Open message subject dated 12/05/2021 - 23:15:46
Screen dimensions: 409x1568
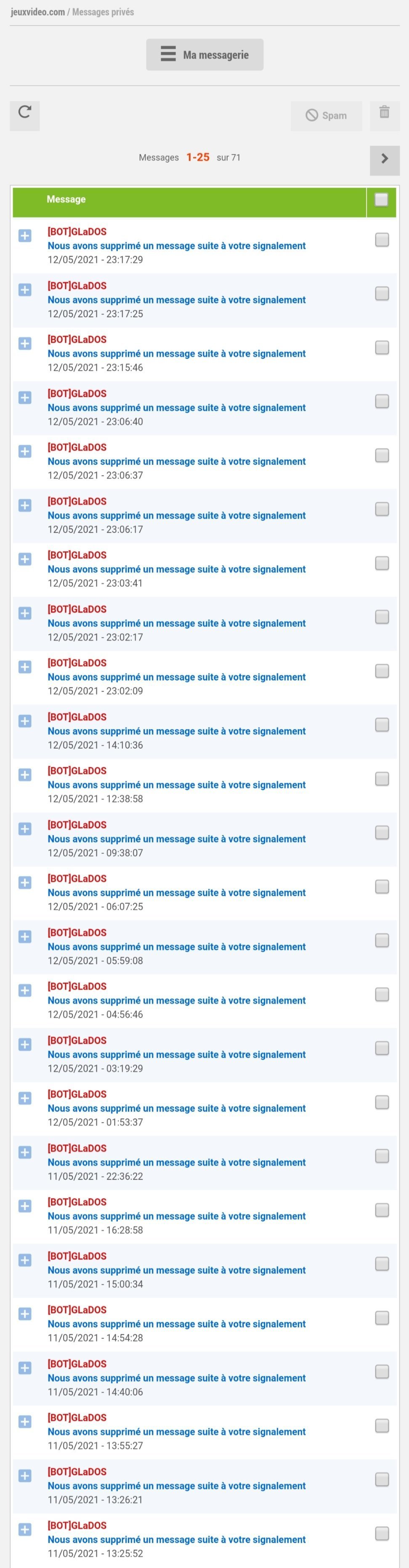pos(177,354)
